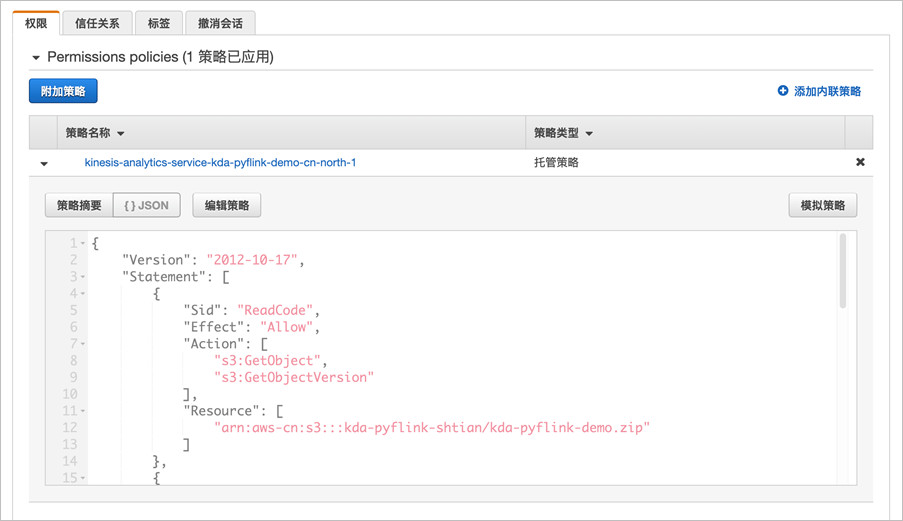Open the 信任关系 tab
This screenshot has width=903, height=521.
pos(97,23)
